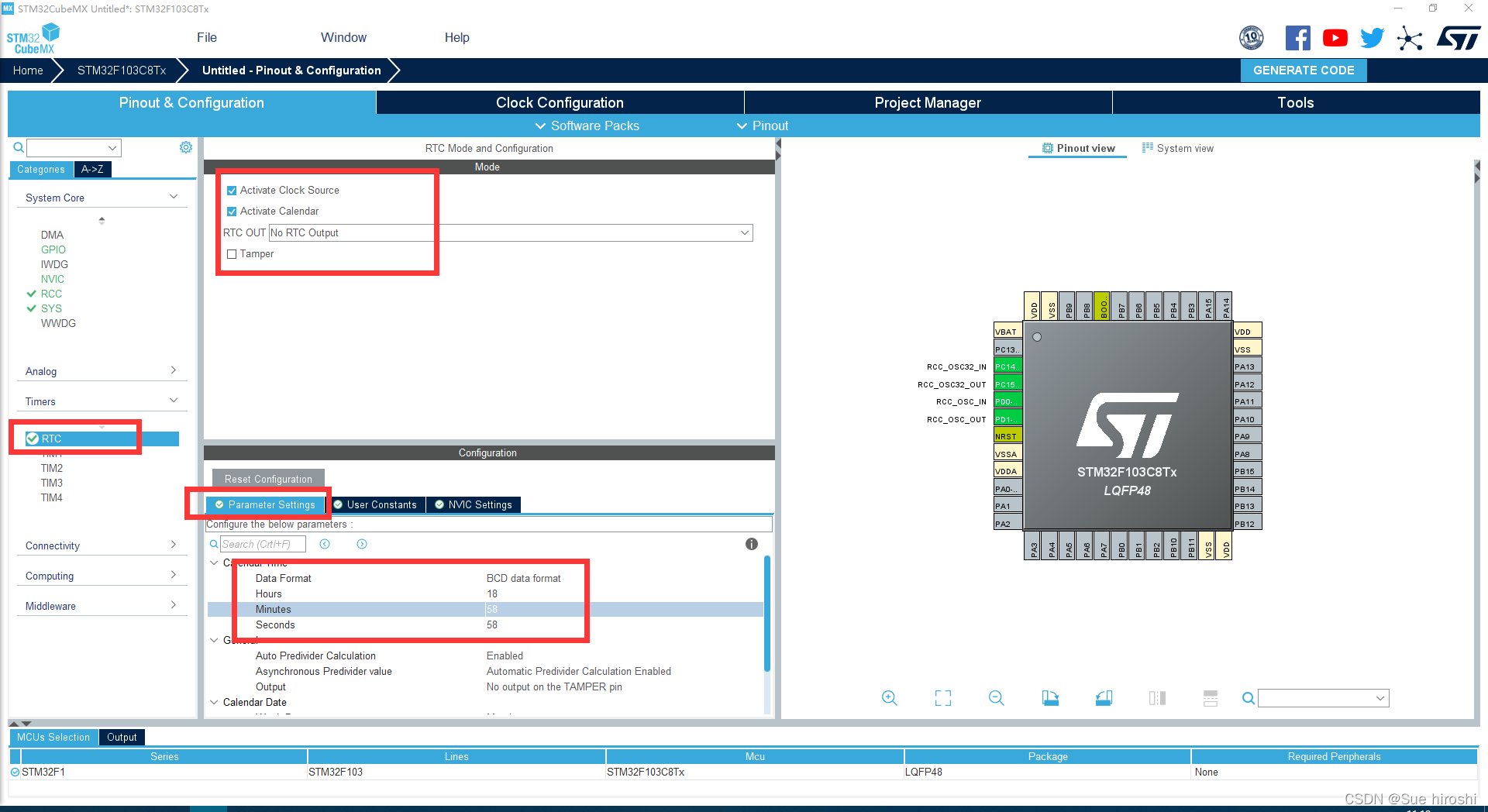The image size is (1488, 812).
Task: Click the peripheral search magnifier icon
Action: (x=19, y=147)
